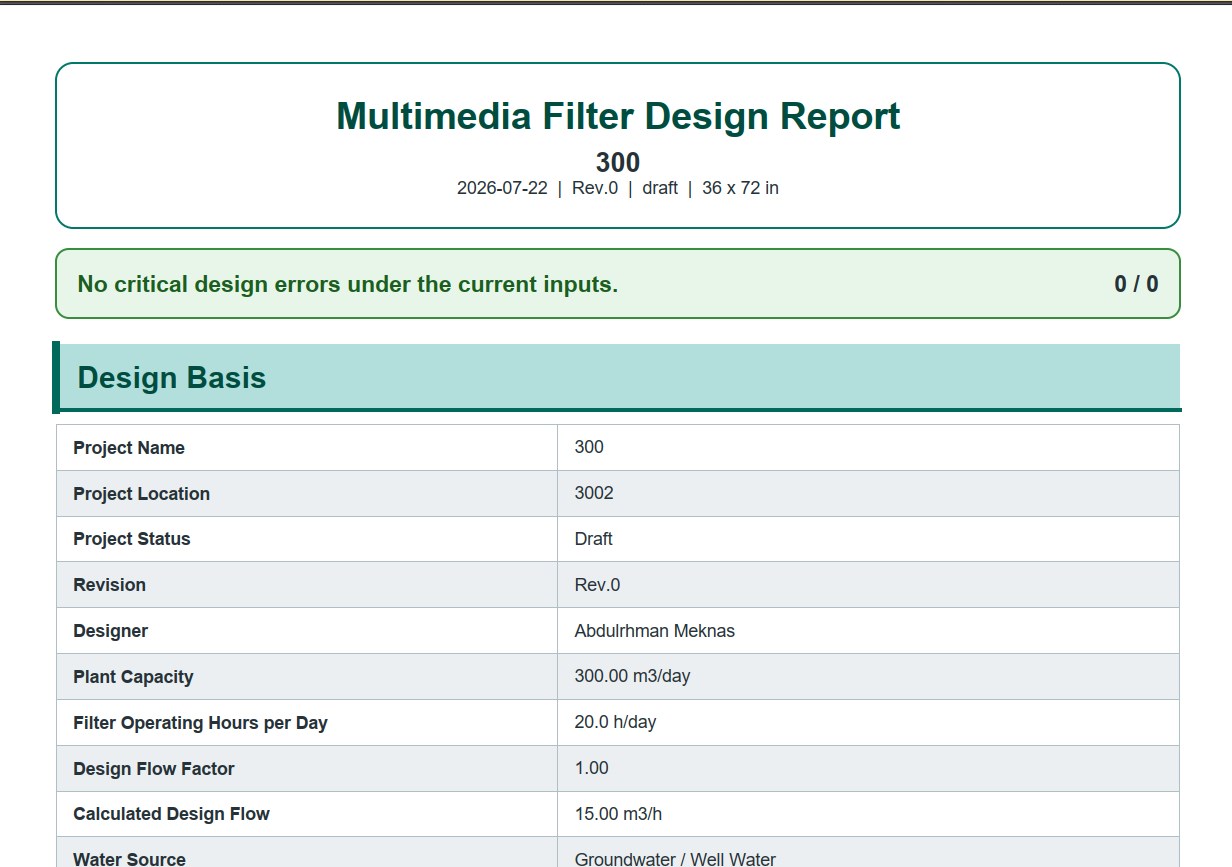Click the 'Groundwater / Well Water' value
The height and width of the screenshot is (867, 1232).
click(675, 859)
